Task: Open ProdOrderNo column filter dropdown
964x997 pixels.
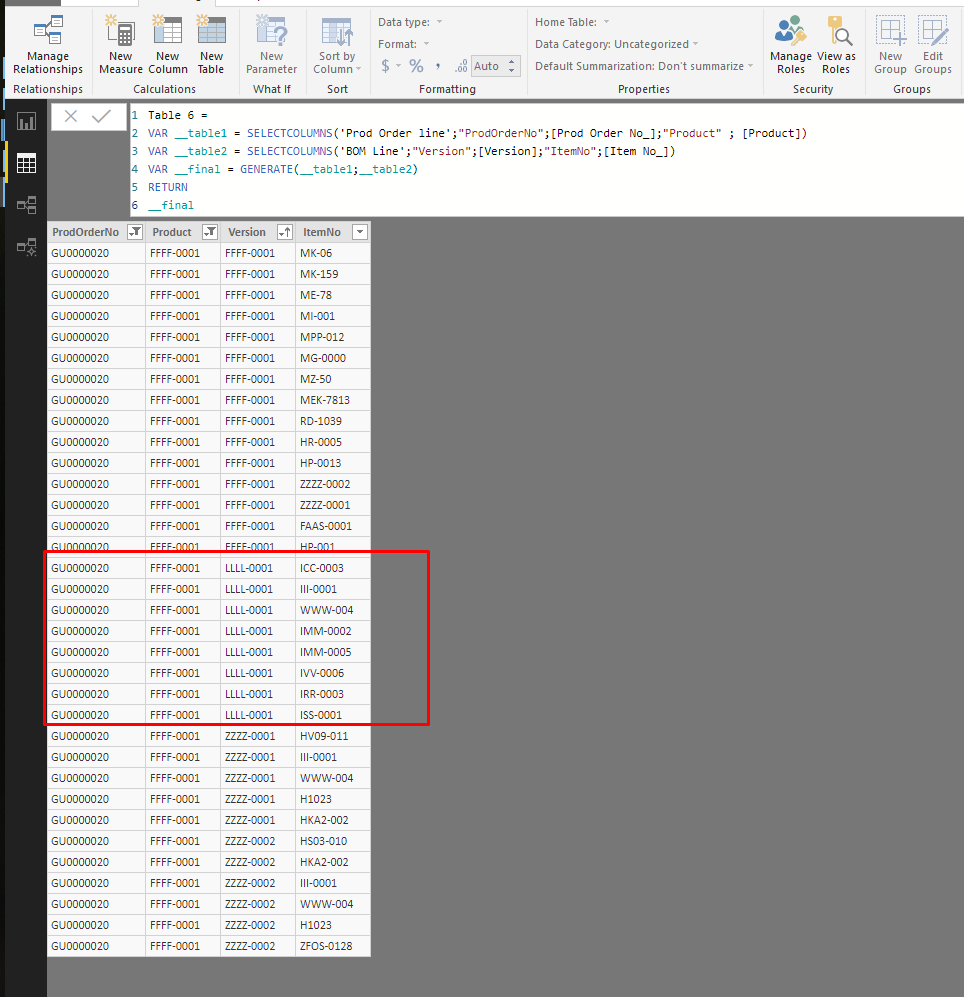Action: [135, 232]
